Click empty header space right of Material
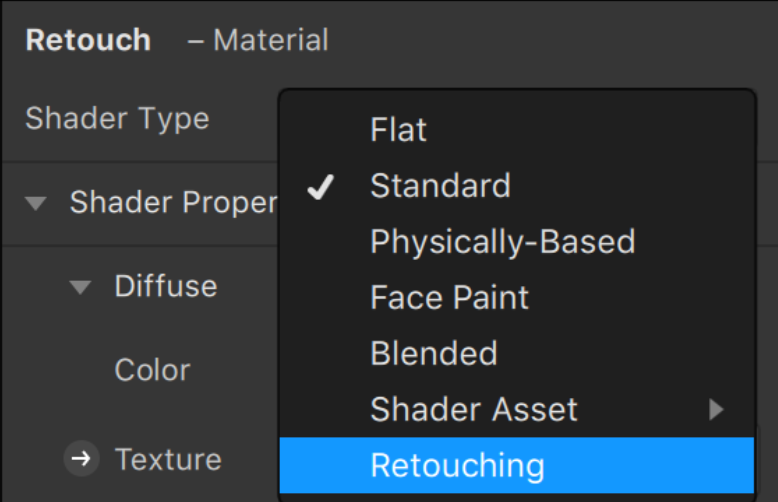The width and height of the screenshot is (778, 502). tap(546, 40)
